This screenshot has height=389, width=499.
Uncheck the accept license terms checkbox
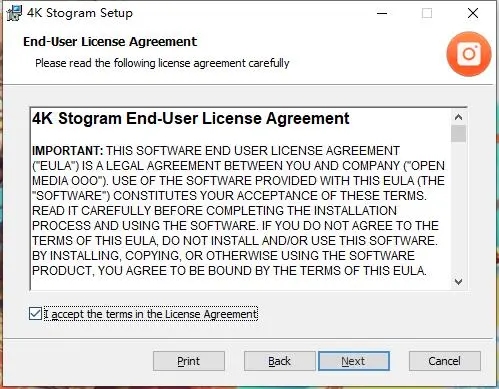[x=35, y=314]
